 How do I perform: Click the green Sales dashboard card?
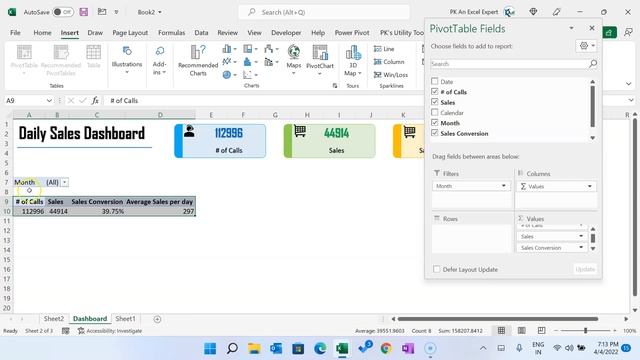329,141
